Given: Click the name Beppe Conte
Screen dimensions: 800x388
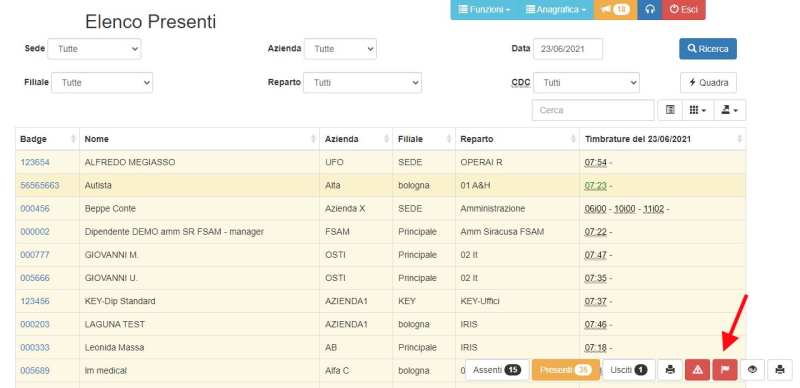Looking at the screenshot, I should click(110, 209).
